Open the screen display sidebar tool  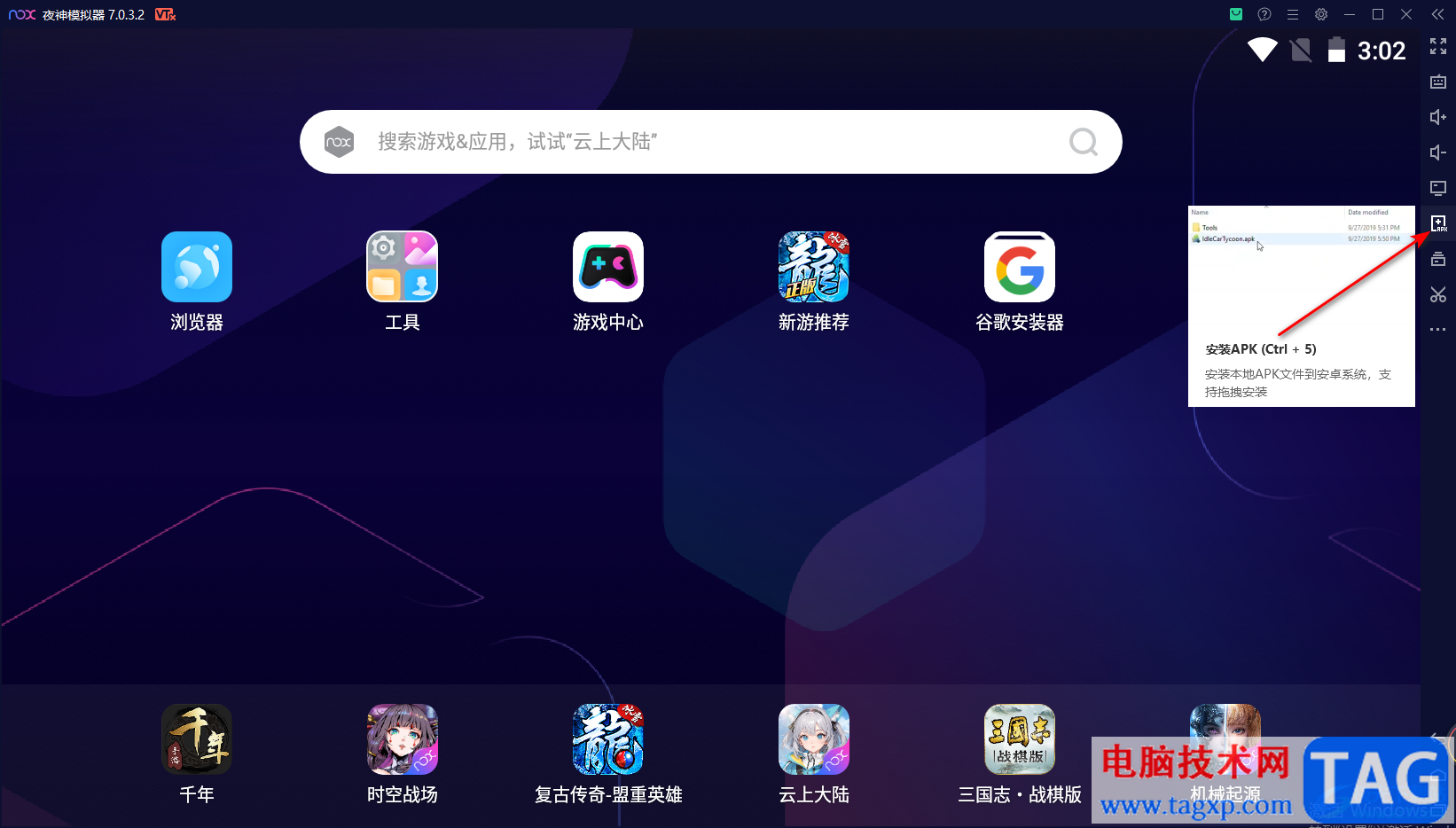coord(1438,188)
